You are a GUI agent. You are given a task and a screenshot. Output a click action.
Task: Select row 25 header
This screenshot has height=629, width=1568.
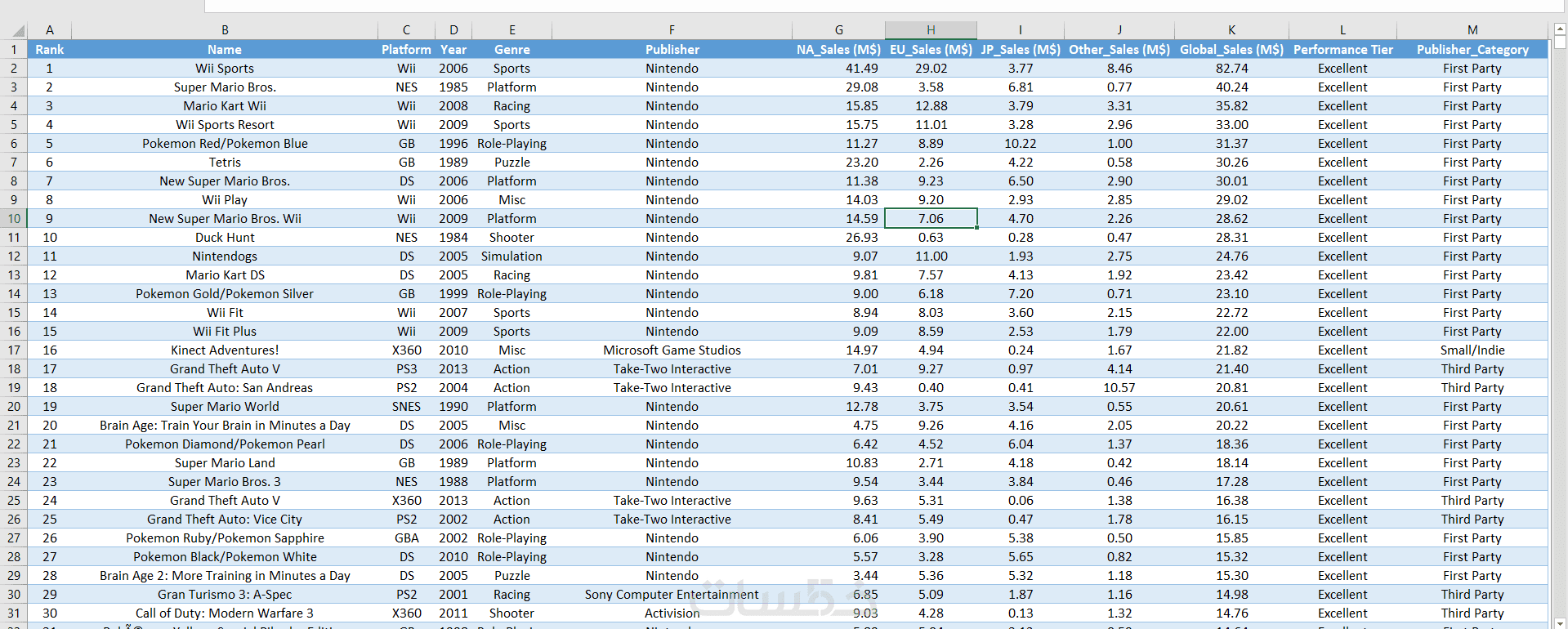(x=14, y=501)
